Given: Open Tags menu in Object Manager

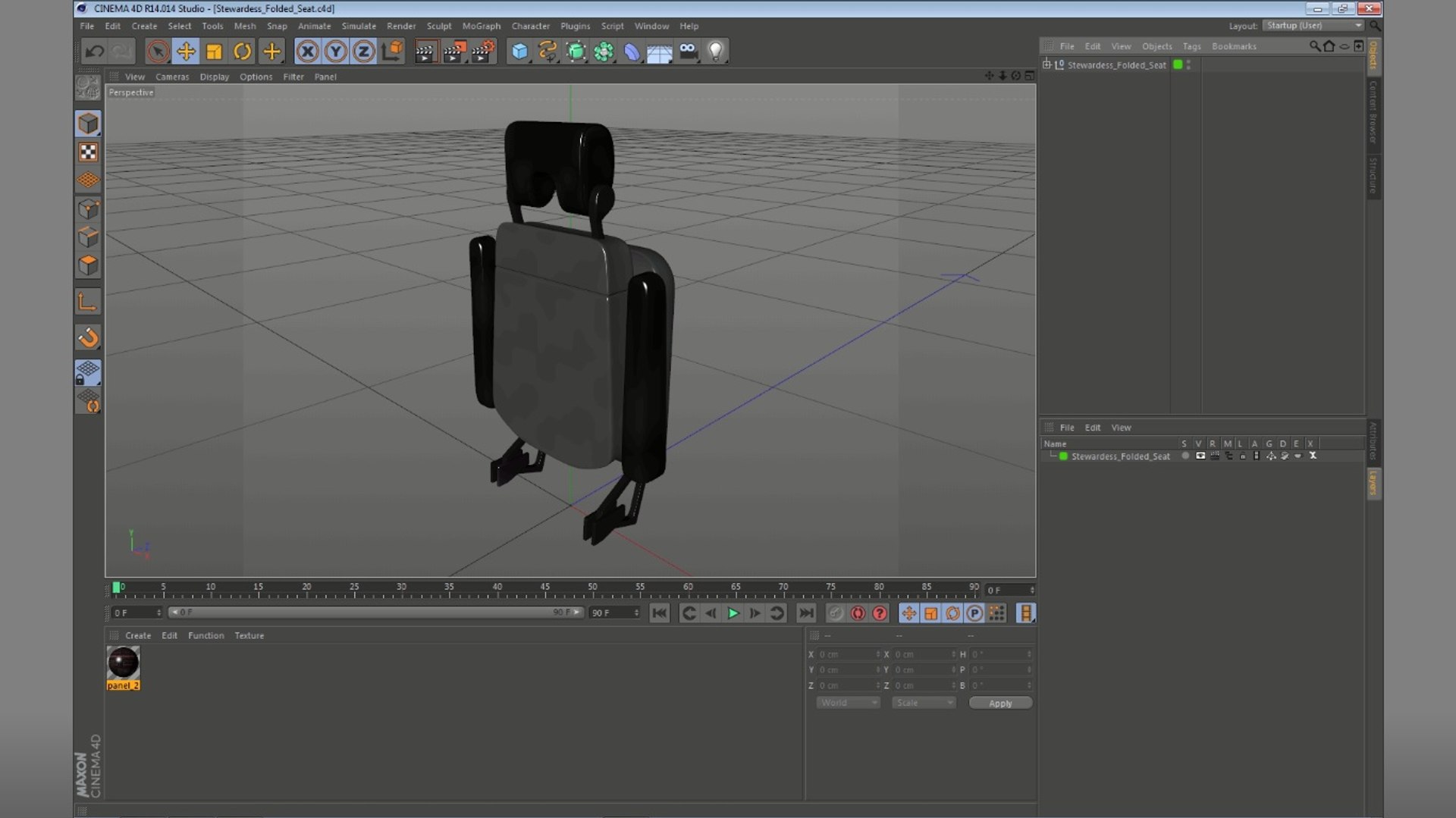Looking at the screenshot, I should (x=1191, y=46).
